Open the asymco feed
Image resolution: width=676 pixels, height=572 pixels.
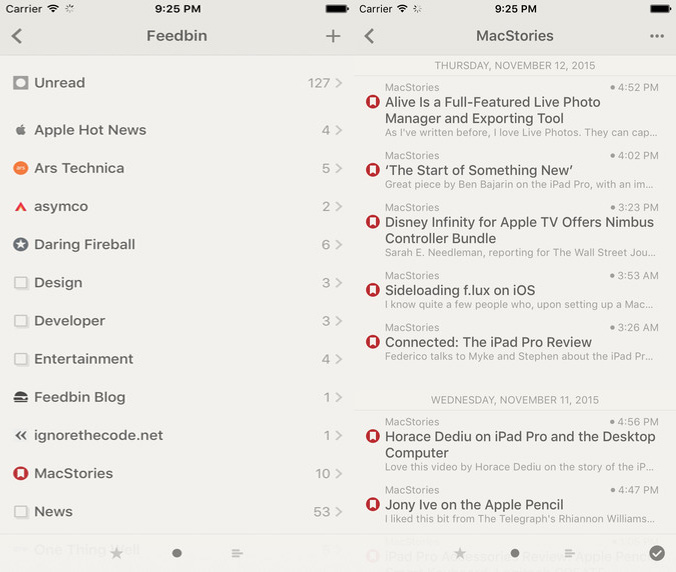click(x=177, y=206)
